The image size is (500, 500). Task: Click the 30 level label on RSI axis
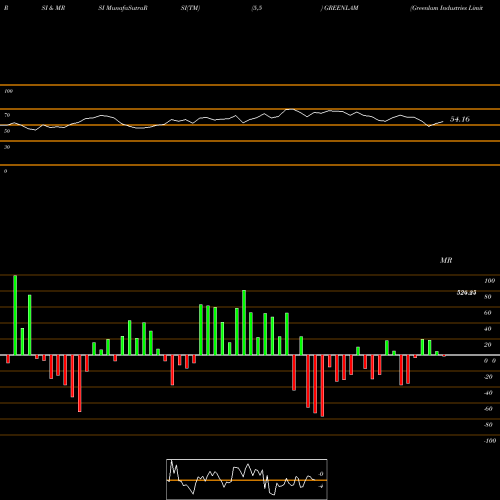(x=7, y=147)
